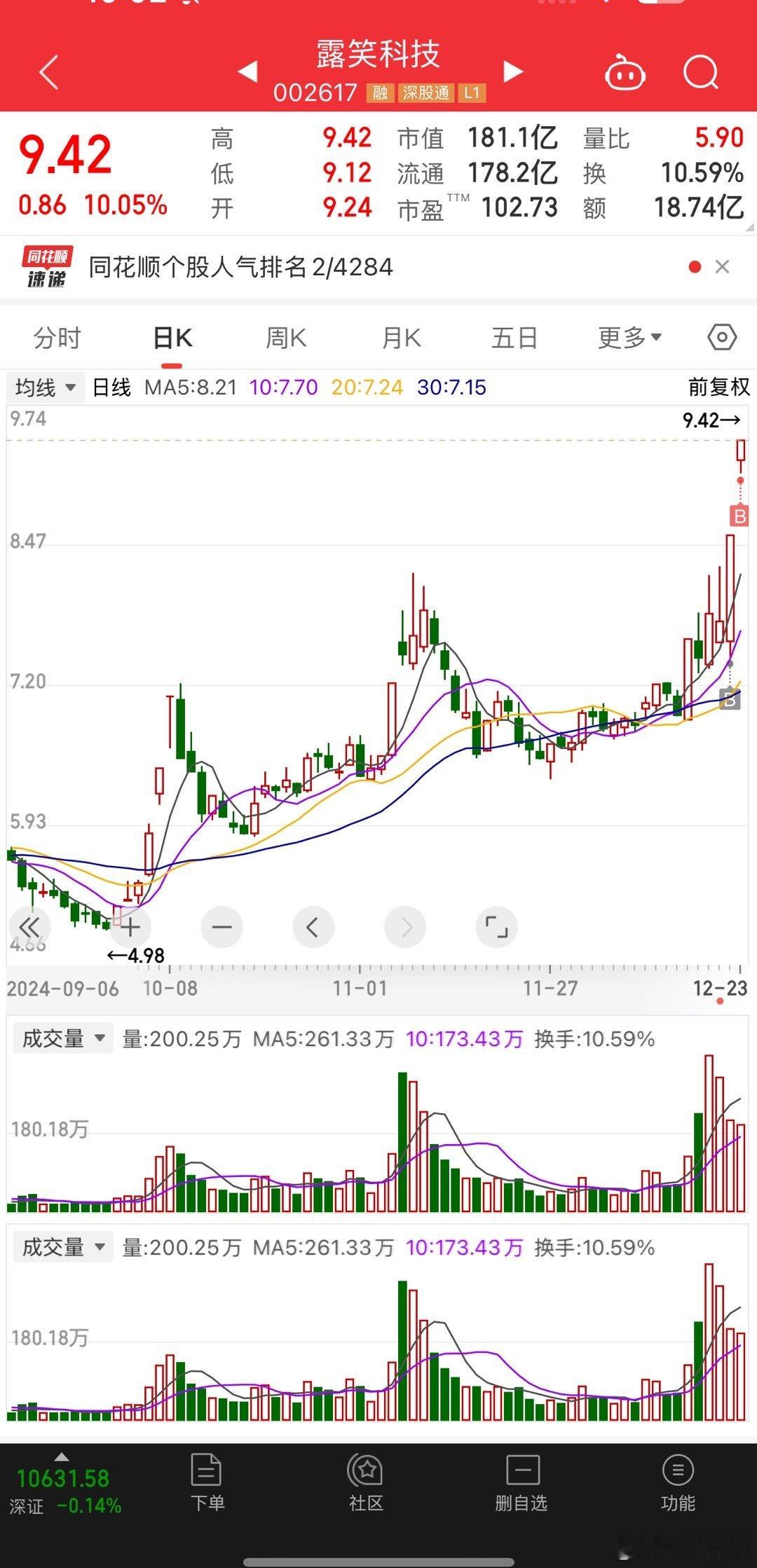757x1568 pixels.
Task: Switch to the 五日 tab
Action: point(514,338)
